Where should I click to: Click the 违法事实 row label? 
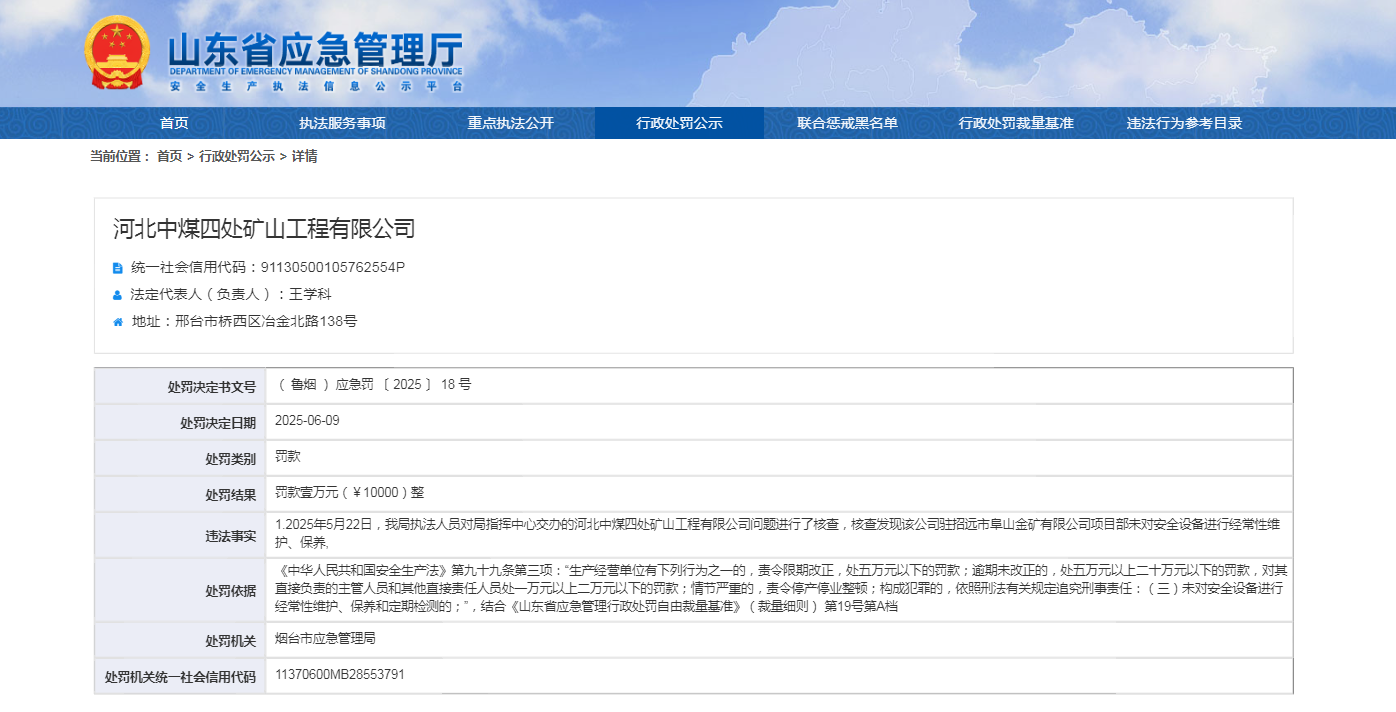click(x=230, y=537)
